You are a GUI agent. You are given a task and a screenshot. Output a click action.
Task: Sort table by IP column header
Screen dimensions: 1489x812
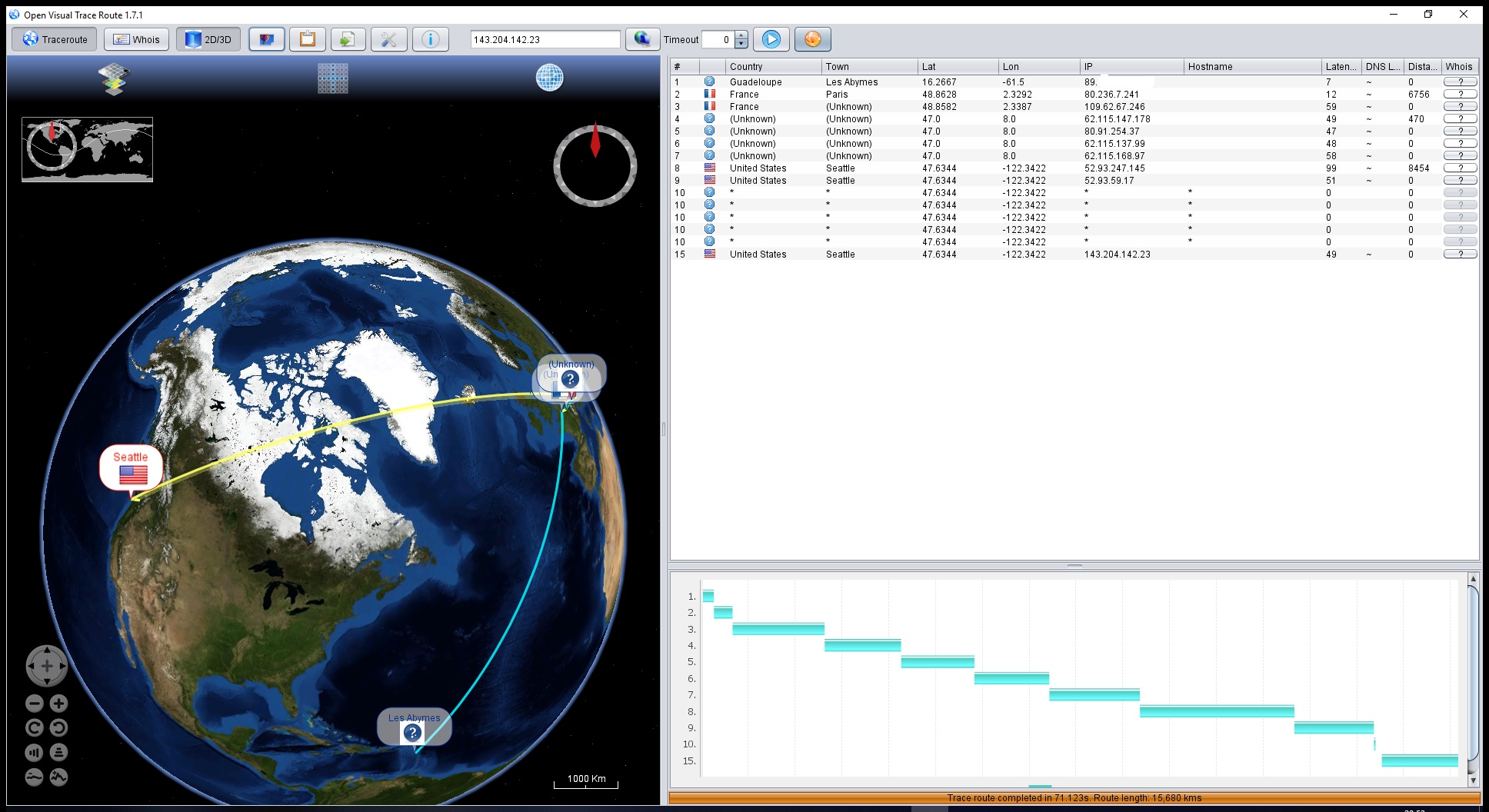[x=1131, y=67]
